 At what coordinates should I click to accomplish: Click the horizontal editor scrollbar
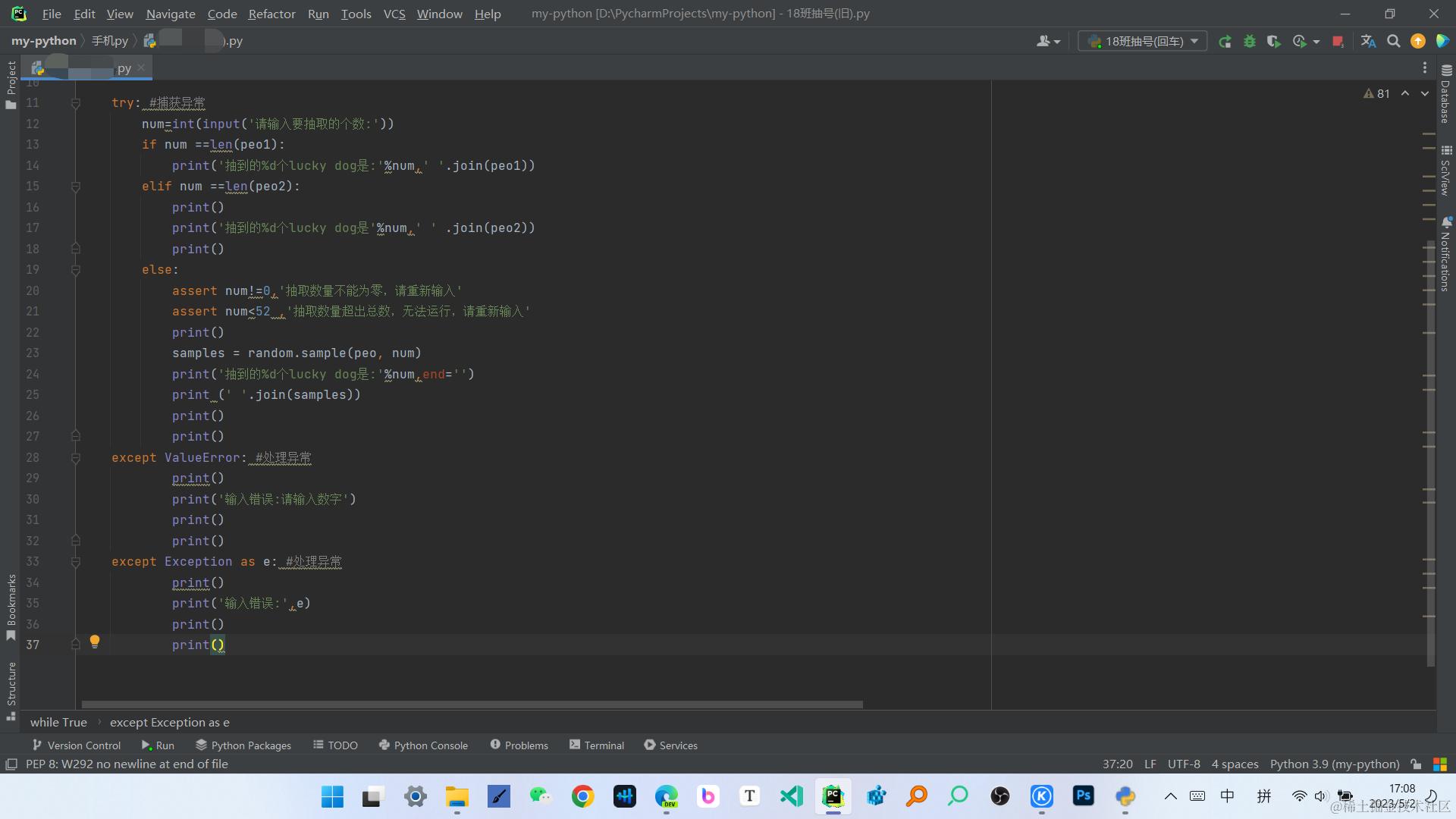tap(472, 704)
